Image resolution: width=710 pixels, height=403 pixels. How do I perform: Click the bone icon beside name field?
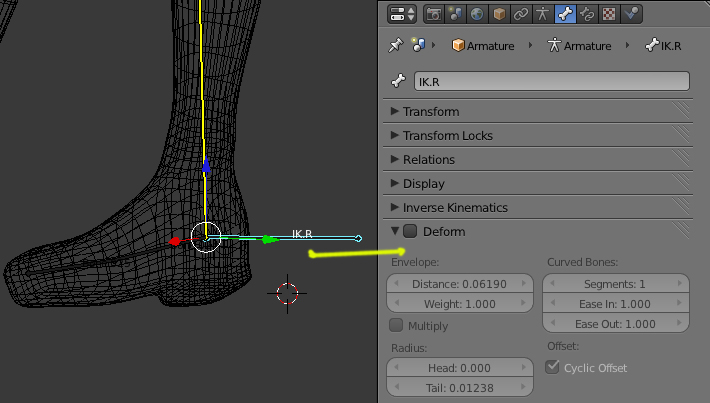(x=398, y=81)
